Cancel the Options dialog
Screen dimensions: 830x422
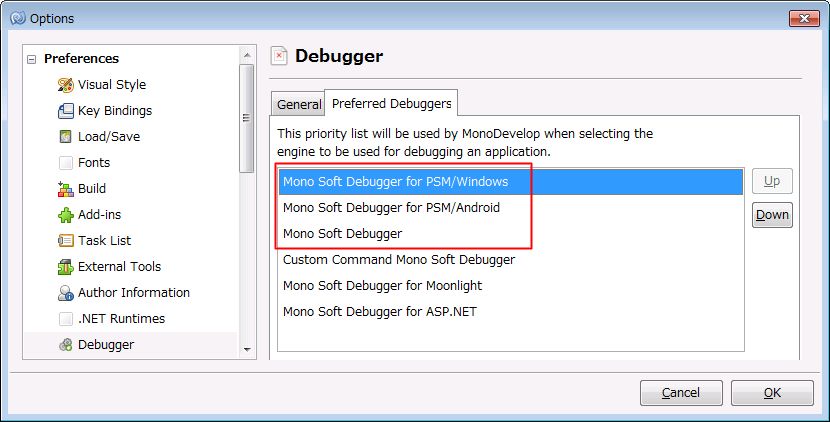pos(681,393)
